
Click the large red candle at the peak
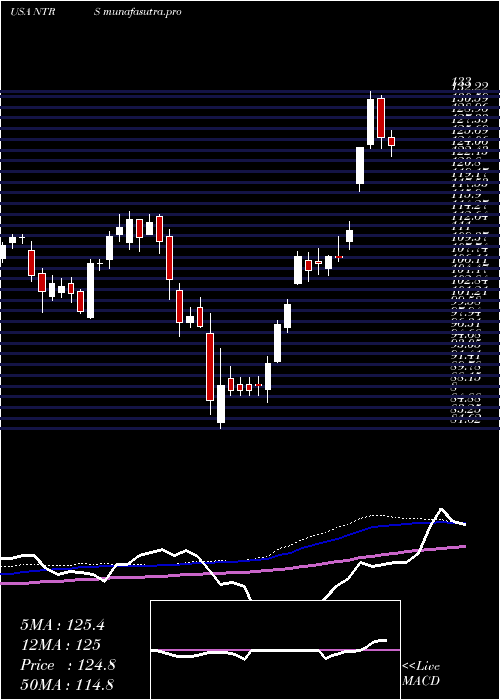(x=381, y=118)
